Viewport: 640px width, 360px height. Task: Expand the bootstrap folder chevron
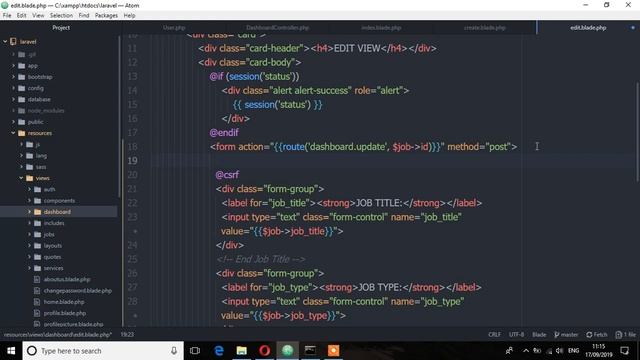click(13, 77)
